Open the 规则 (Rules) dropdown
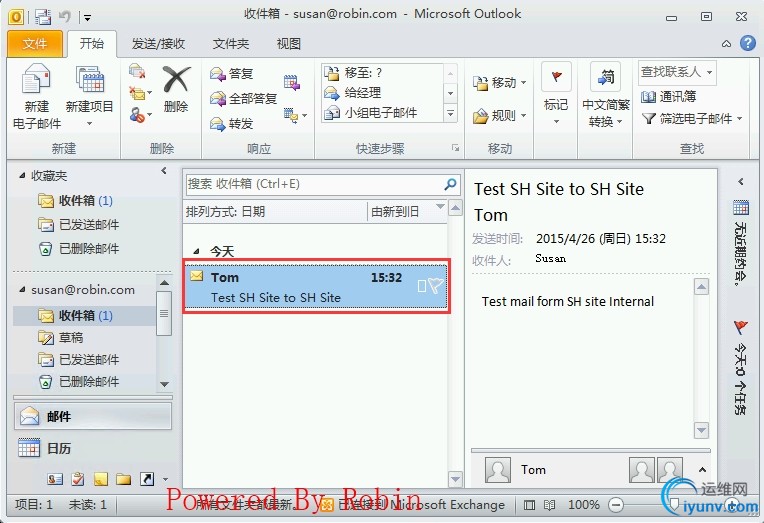764x523 pixels. pyautogui.click(x=499, y=116)
